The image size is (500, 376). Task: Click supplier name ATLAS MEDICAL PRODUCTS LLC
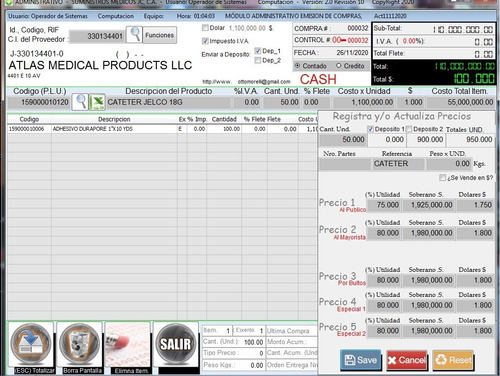[100, 65]
